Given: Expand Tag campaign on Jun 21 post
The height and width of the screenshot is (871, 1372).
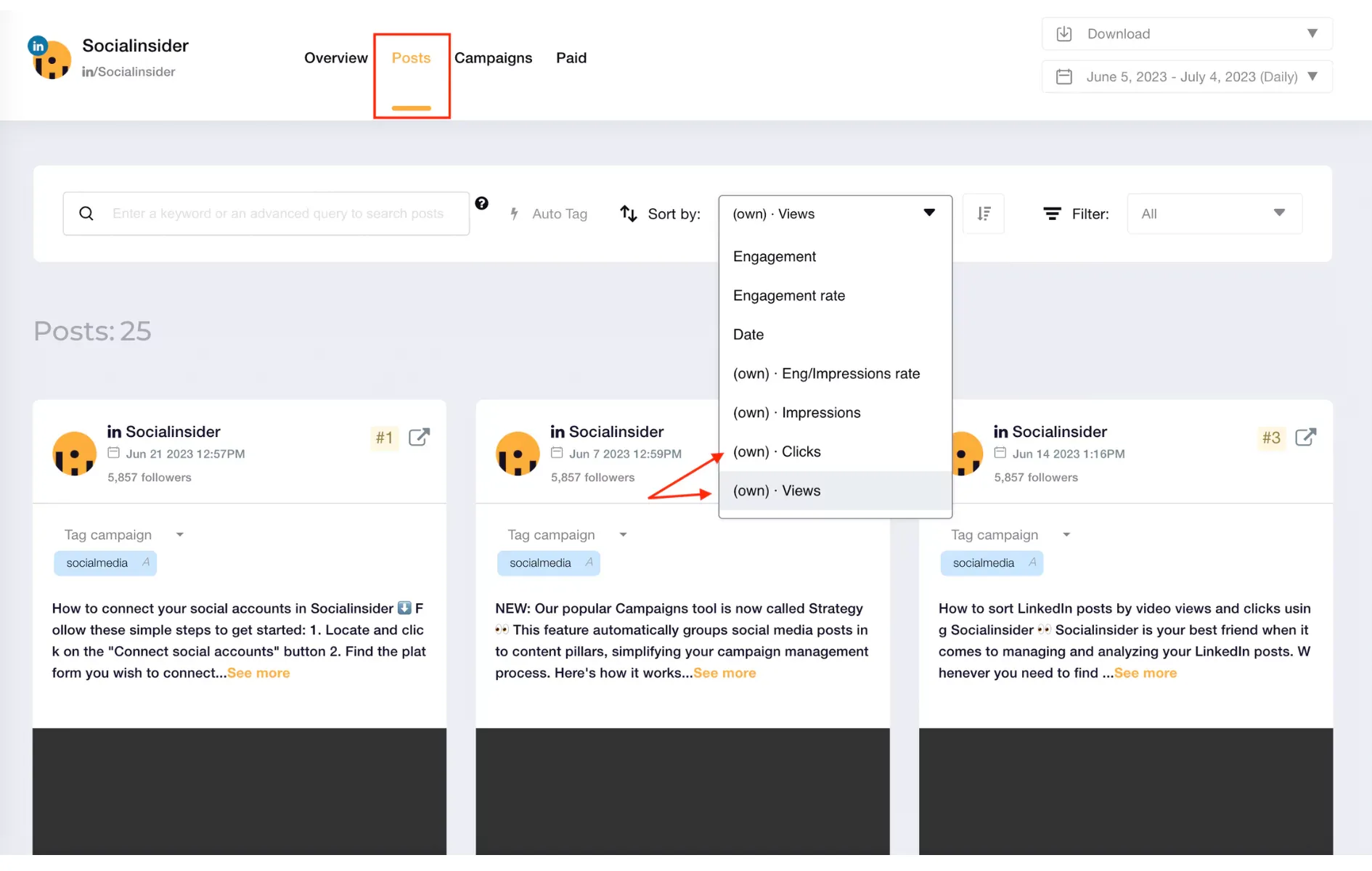Looking at the screenshot, I should click(x=123, y=535).
